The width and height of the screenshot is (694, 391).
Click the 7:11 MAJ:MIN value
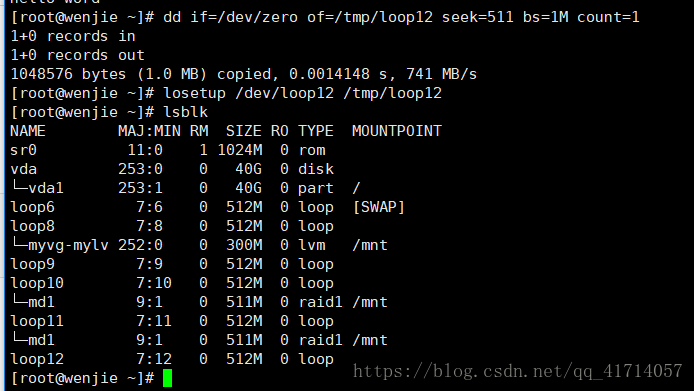click(154, 321)
